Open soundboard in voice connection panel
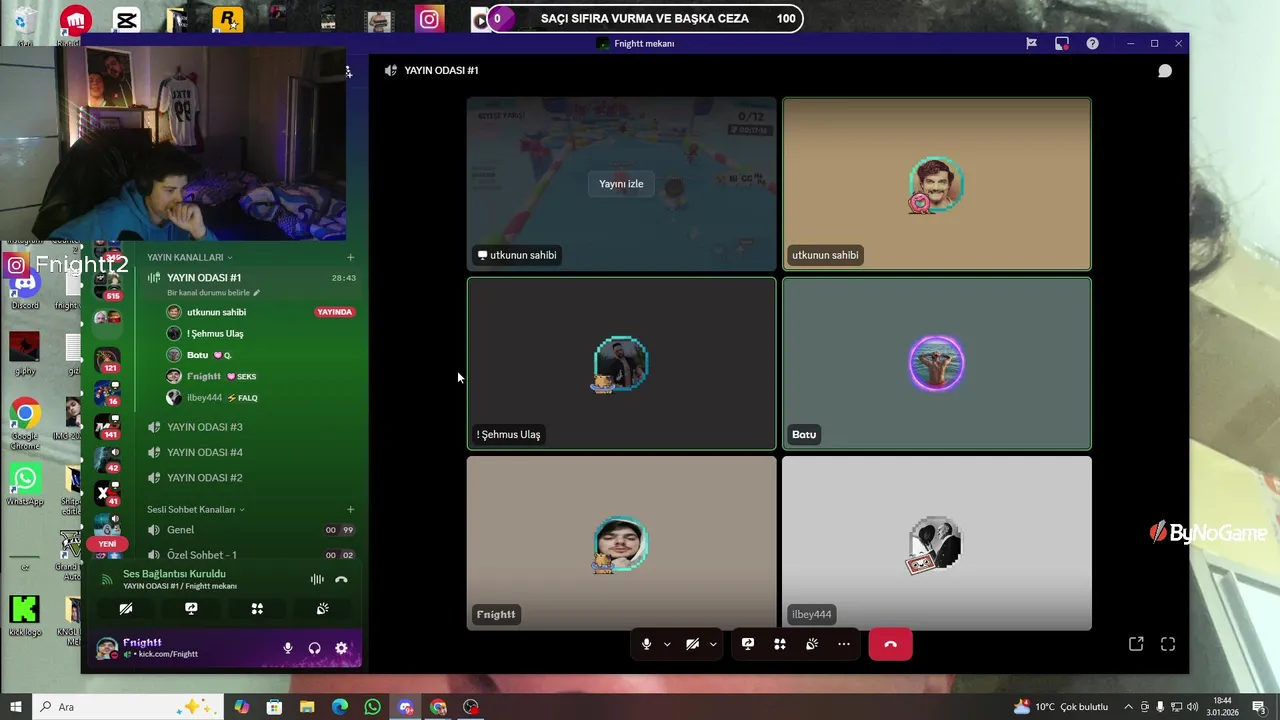This screenshot has height=720, width=1280. tap(322, 608)
